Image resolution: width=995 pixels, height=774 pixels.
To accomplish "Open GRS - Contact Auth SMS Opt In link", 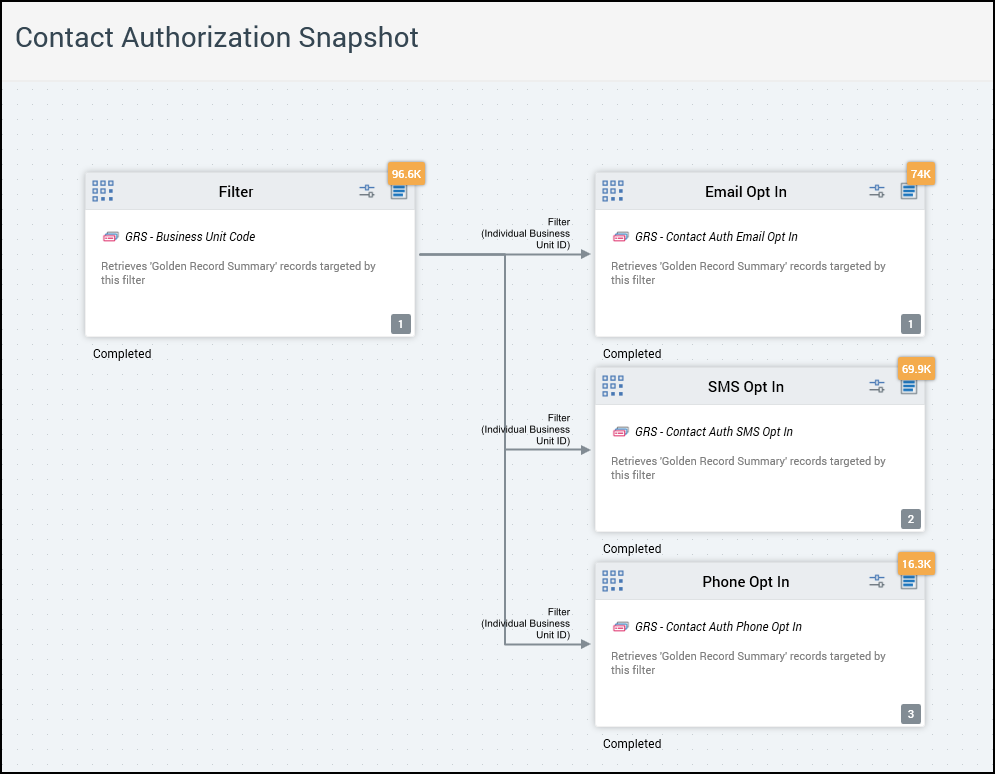I will (x=713, y=432).
